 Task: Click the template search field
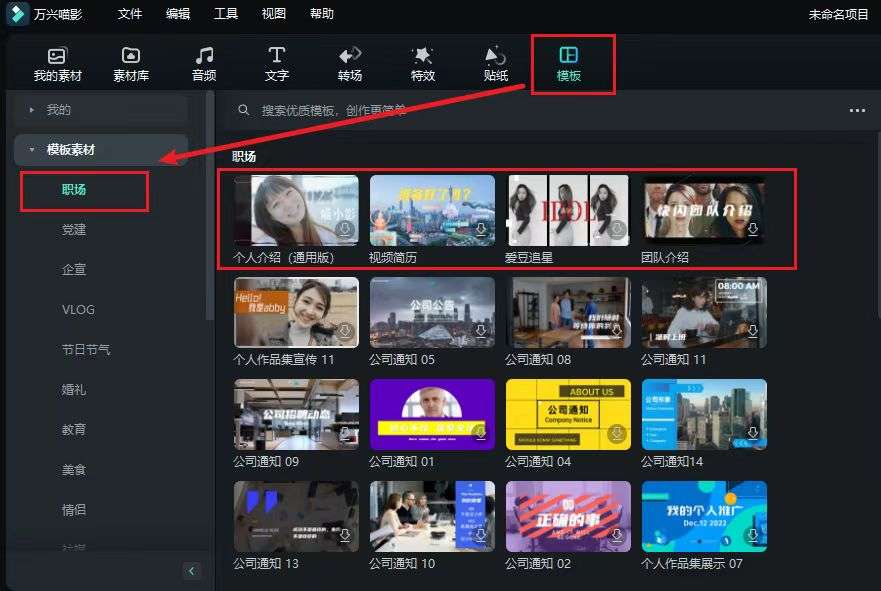pos(400,111)
